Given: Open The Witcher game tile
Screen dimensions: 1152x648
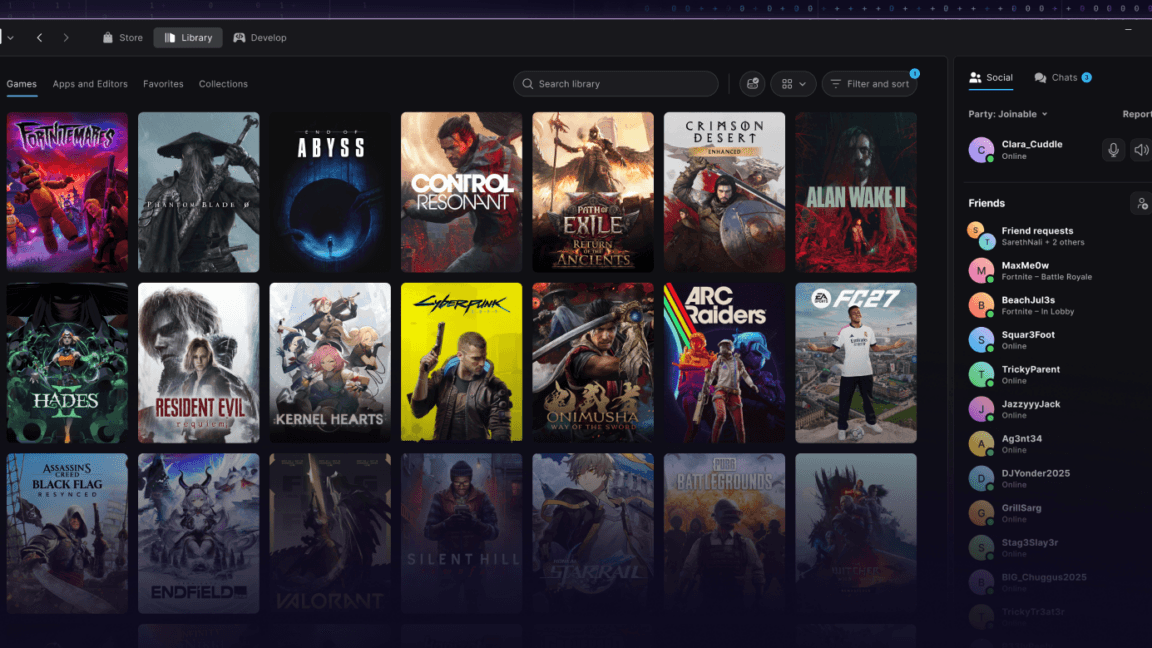Looking at the screenshot, I should tap(856, 533).
